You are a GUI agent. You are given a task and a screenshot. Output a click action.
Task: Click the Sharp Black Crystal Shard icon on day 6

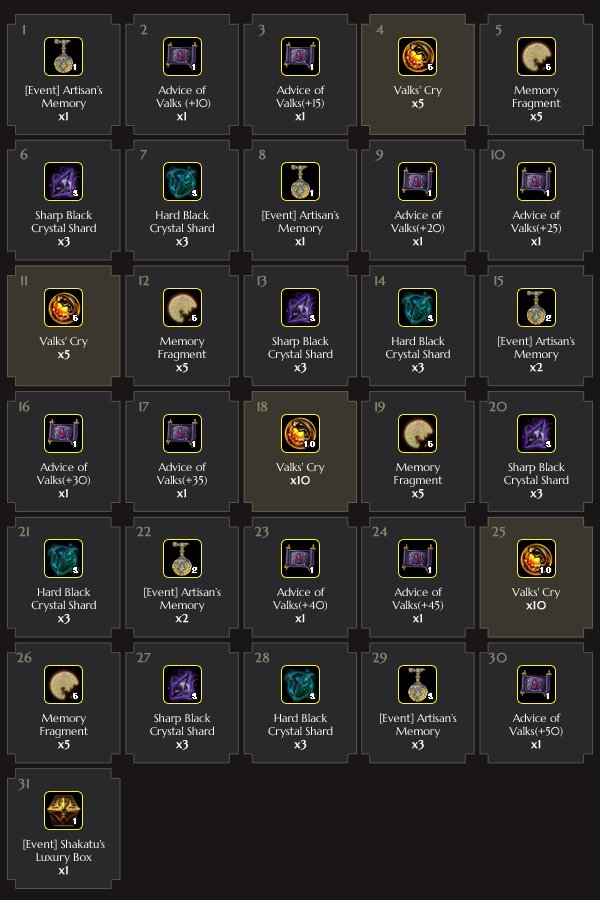[64, 181]
